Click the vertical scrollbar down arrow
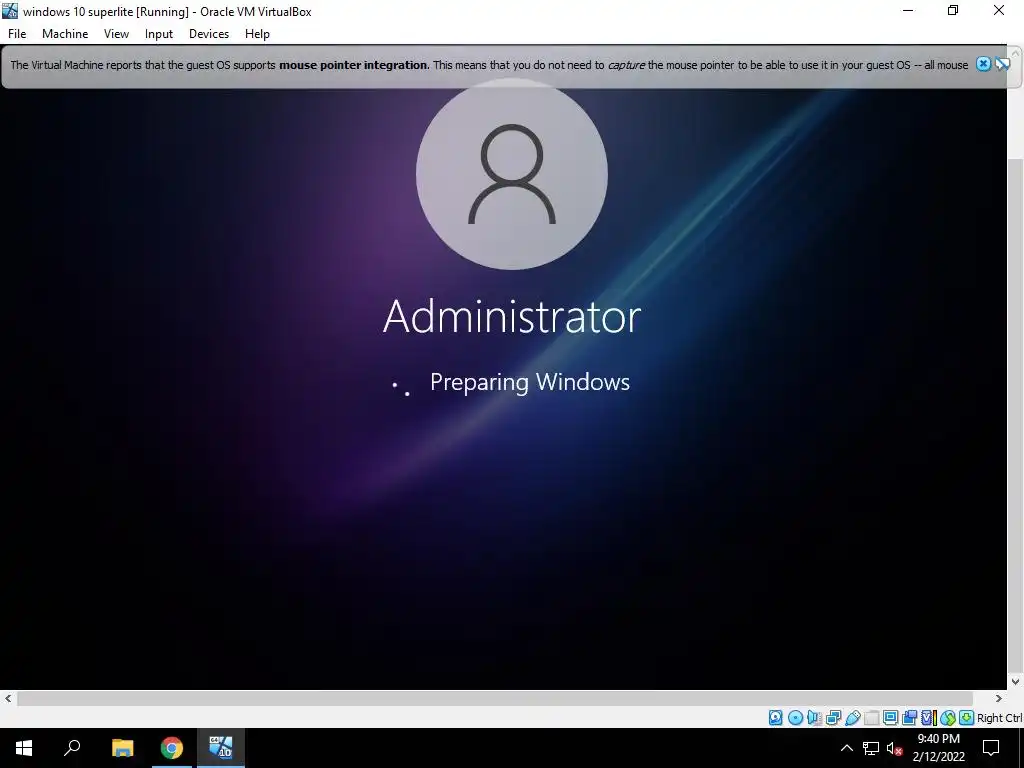 1016,682
